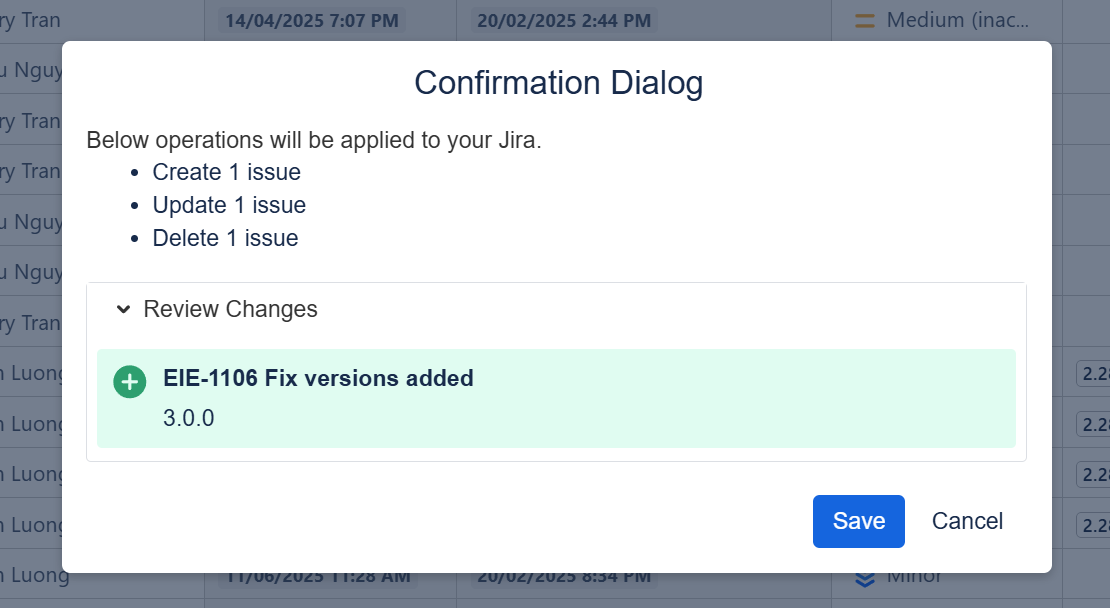The height and width of the screenshot is (608, 1110).
Task: Select the EIE-1106 Fix versions added heading
Action: coord(318,378)
